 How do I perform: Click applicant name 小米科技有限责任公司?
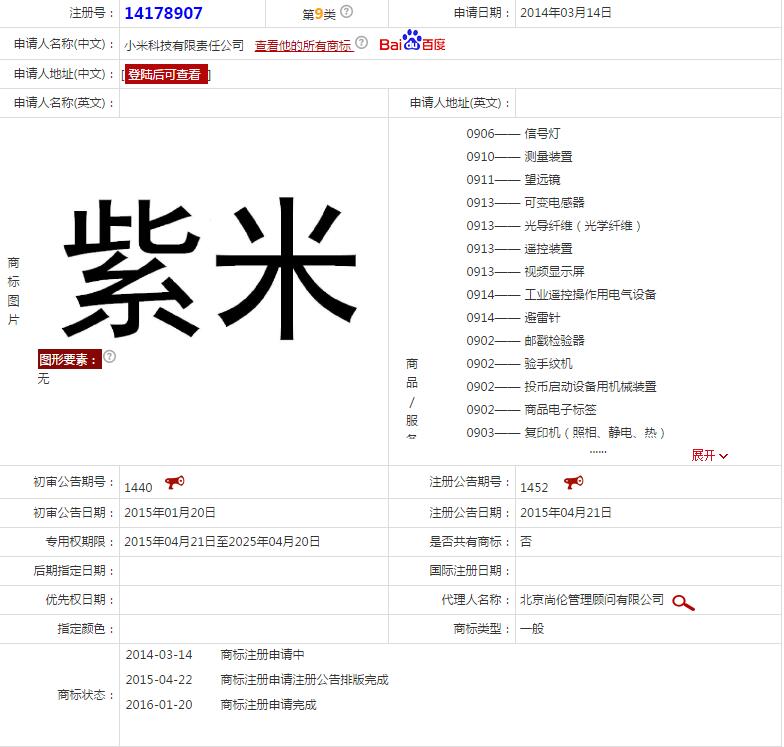[x=184, y=45]
